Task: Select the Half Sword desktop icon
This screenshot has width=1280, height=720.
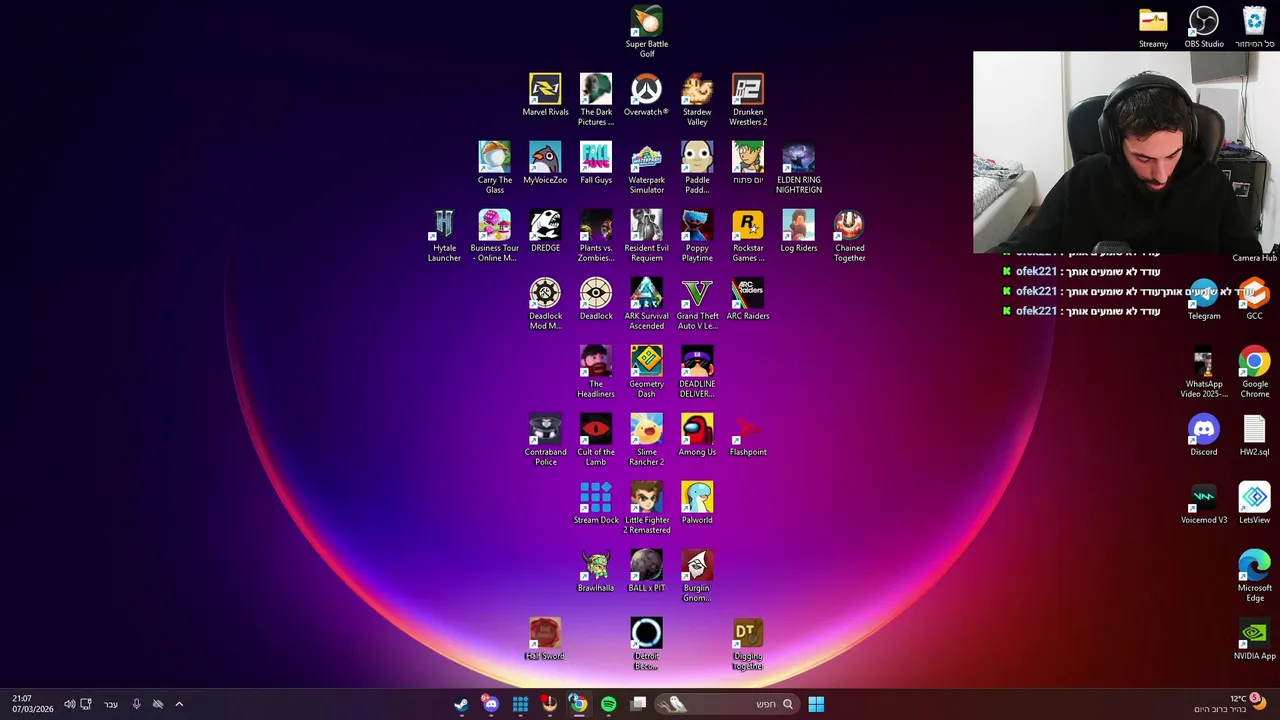Action: (x=545, y=639)
